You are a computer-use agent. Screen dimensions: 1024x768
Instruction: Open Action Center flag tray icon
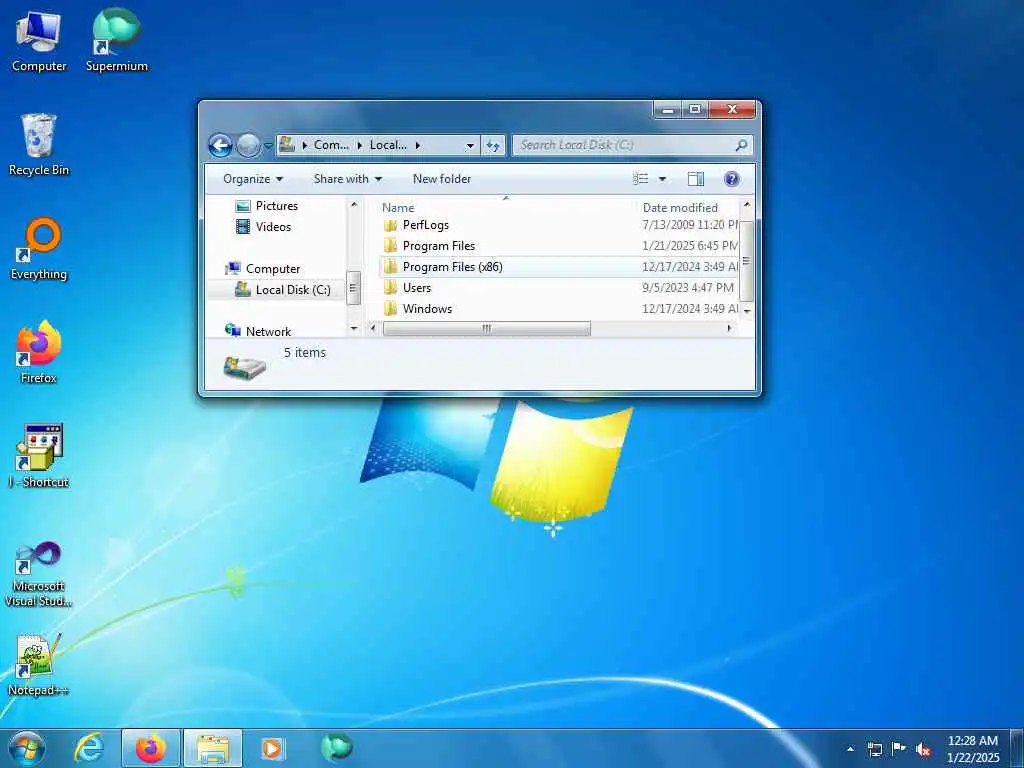[x=899, y=748]
